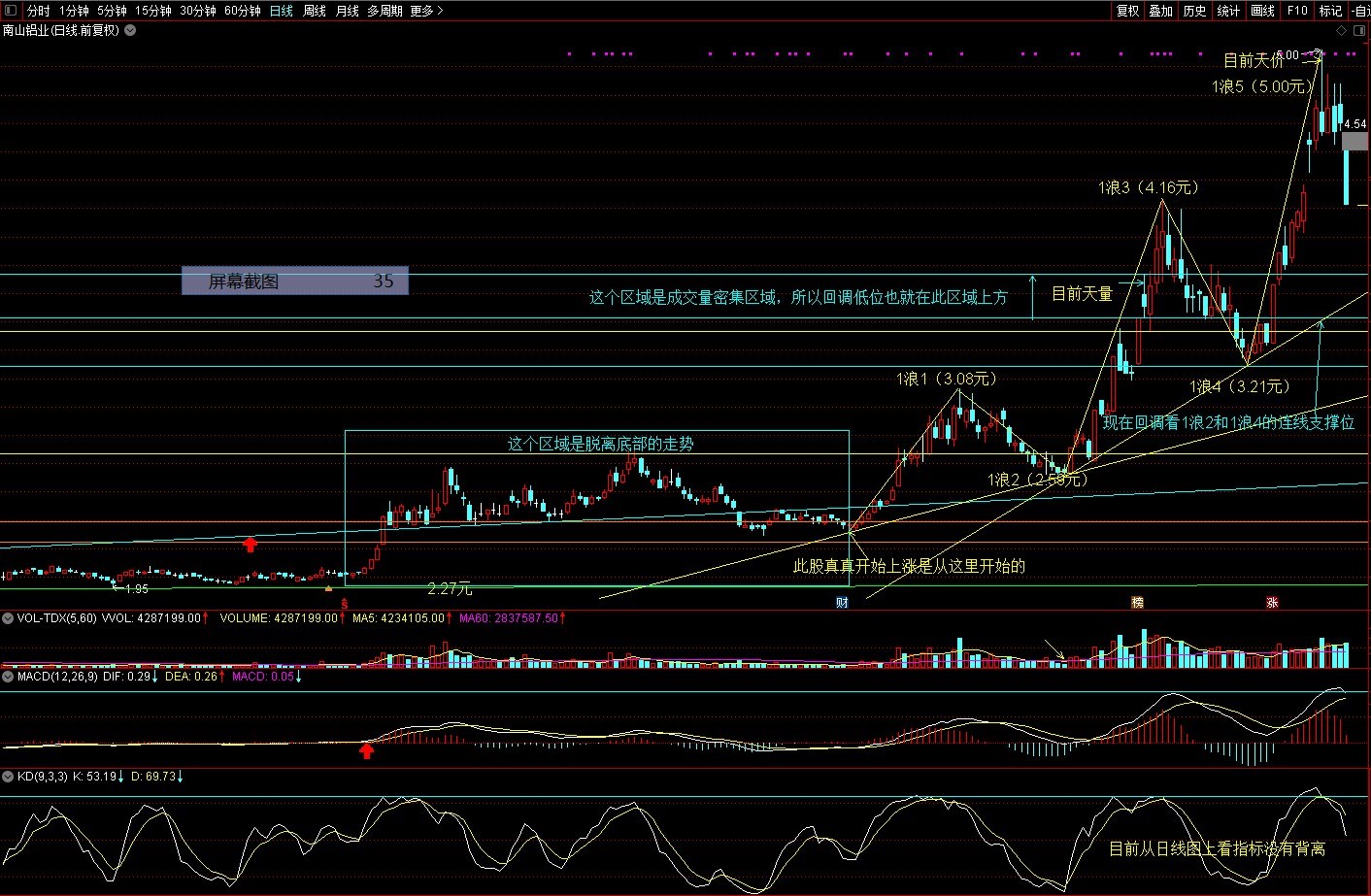Open the 画线 drawing tools button
1371x896 pixels.
click(1262, 11)
